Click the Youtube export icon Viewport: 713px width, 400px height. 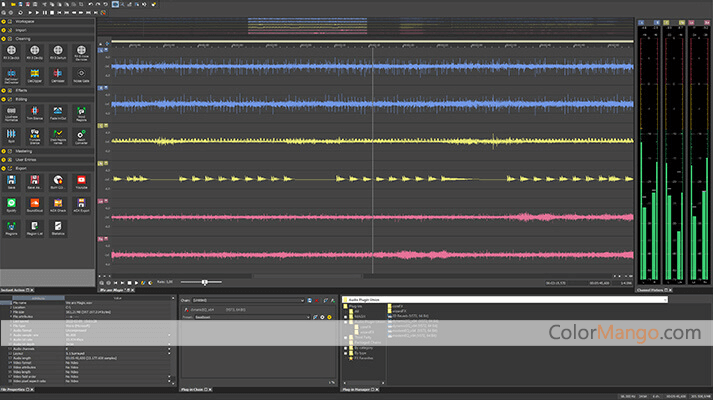[x=81, y=182]
